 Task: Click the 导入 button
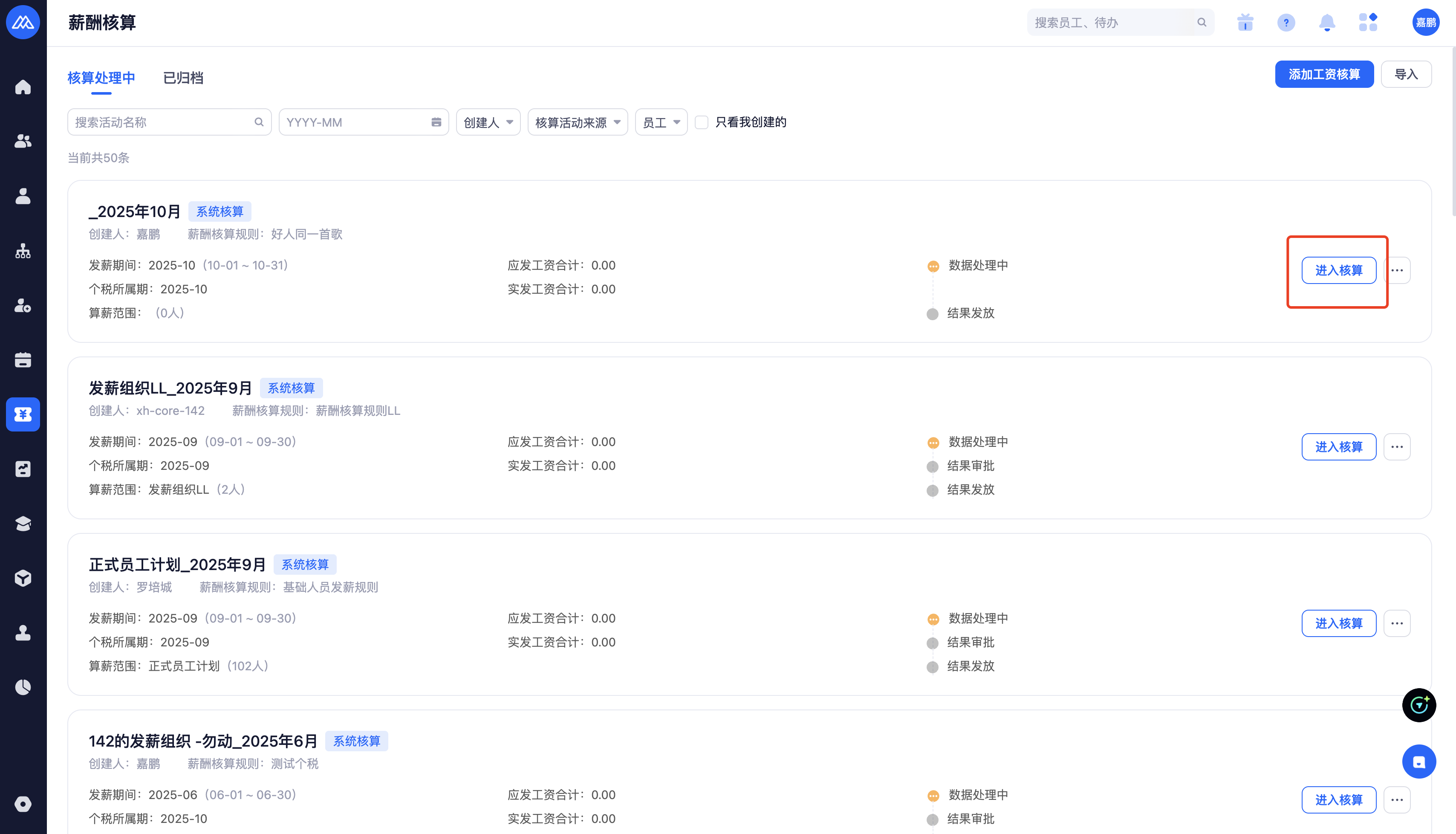[x=1406, y=75]
